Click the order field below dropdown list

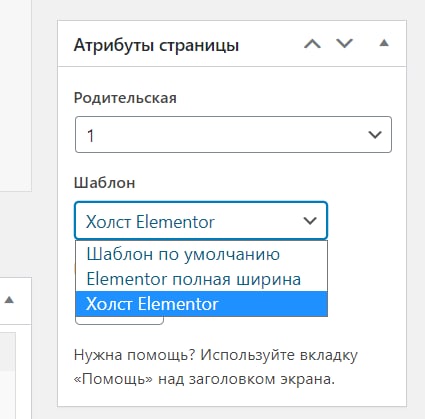pyautogui.click(x=119, y=320)
